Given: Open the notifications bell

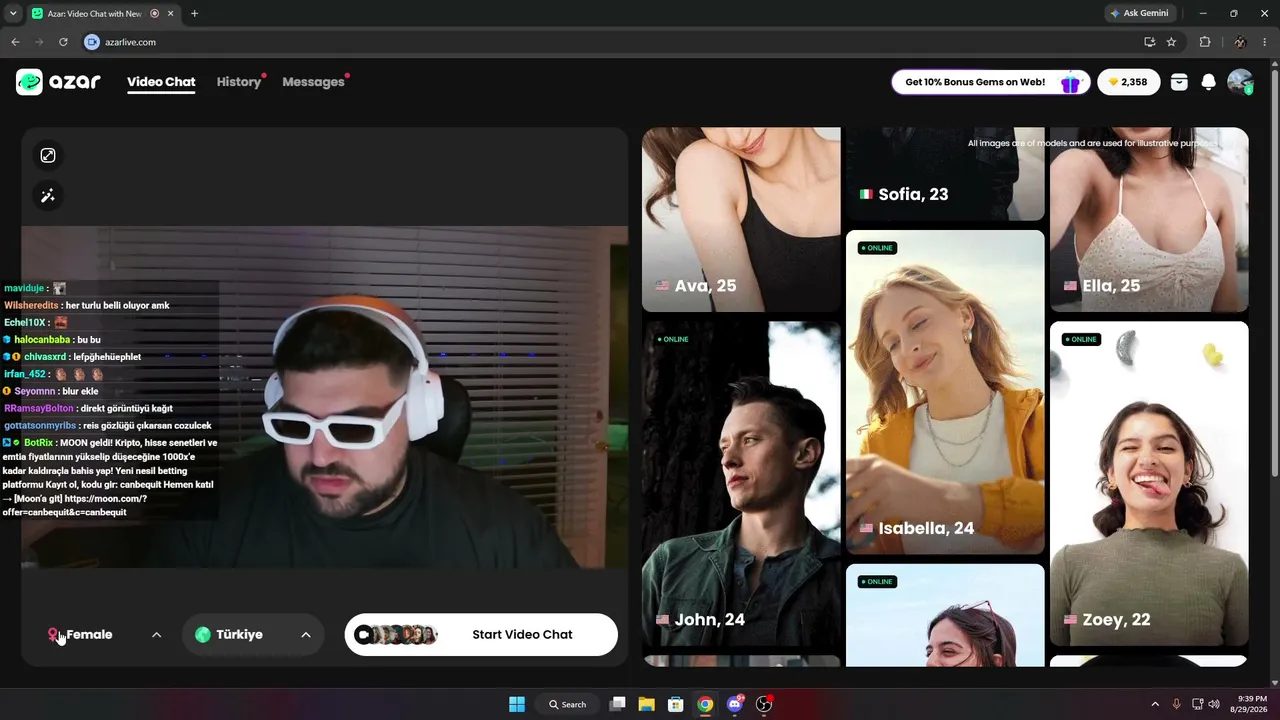Looking at the screenshot, I should [1208, 82].
